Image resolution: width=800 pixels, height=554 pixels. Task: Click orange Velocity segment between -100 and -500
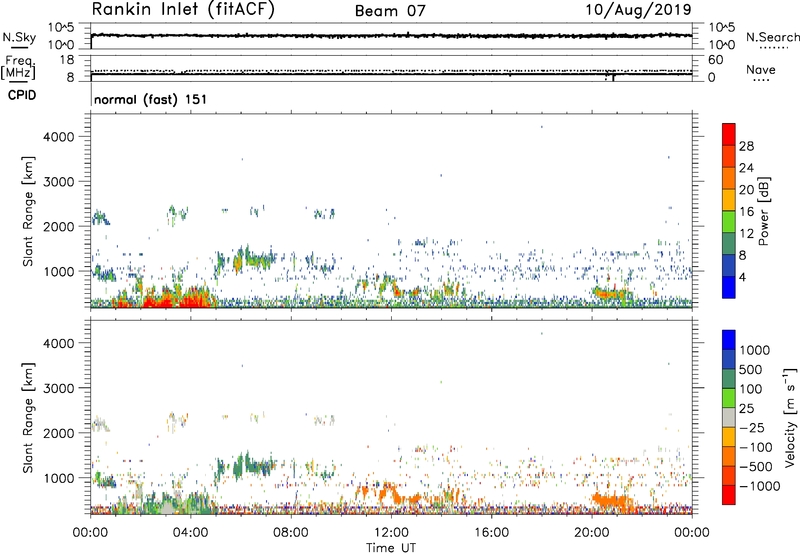(x=729, y=456)
